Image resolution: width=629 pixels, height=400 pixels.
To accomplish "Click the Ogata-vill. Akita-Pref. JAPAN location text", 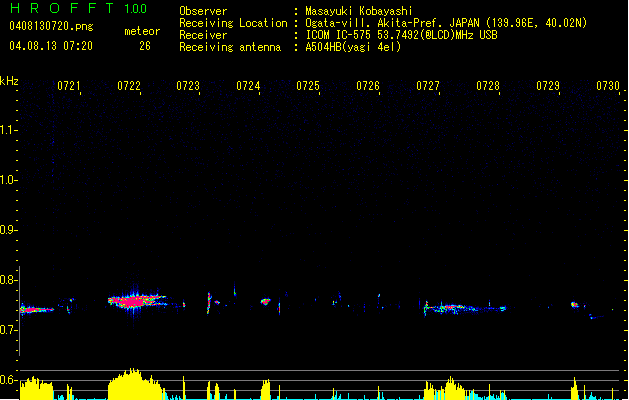I will 446,23.
